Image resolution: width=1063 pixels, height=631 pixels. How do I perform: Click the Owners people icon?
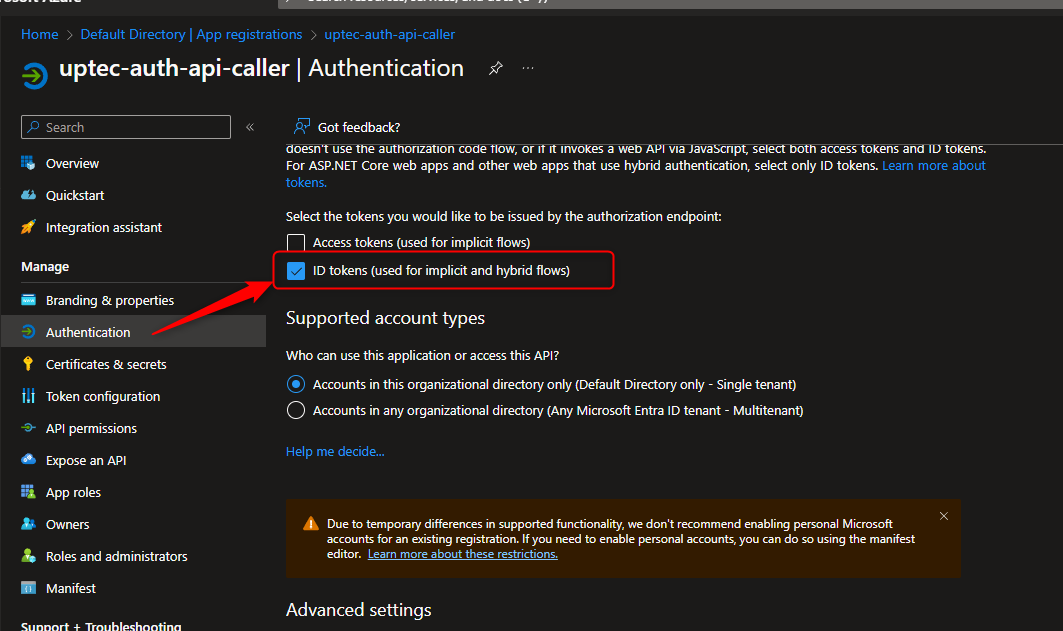coord(29,524)
